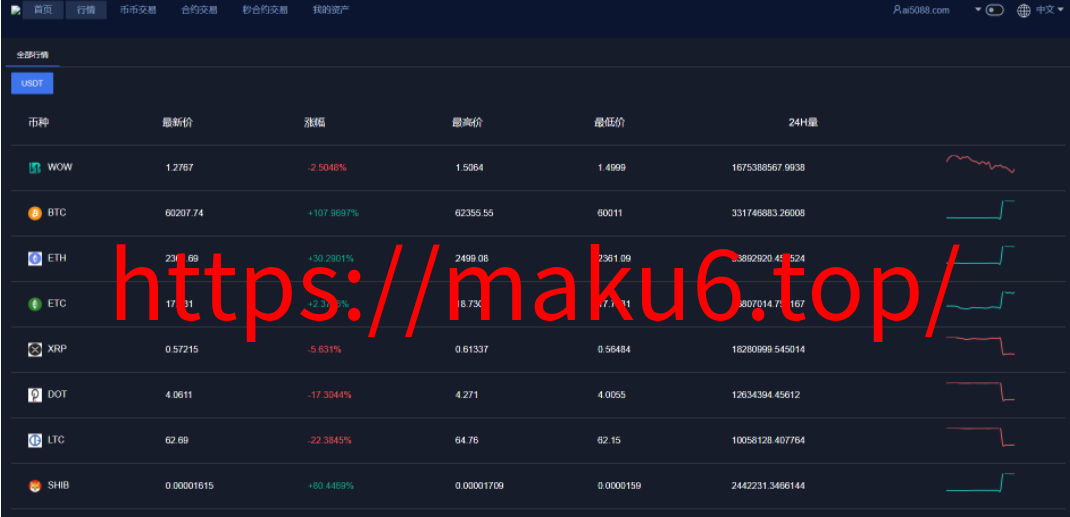Sort by the 最低价 column header
This screenshot has height=517, width=1070.
click(x=609, y=123)
